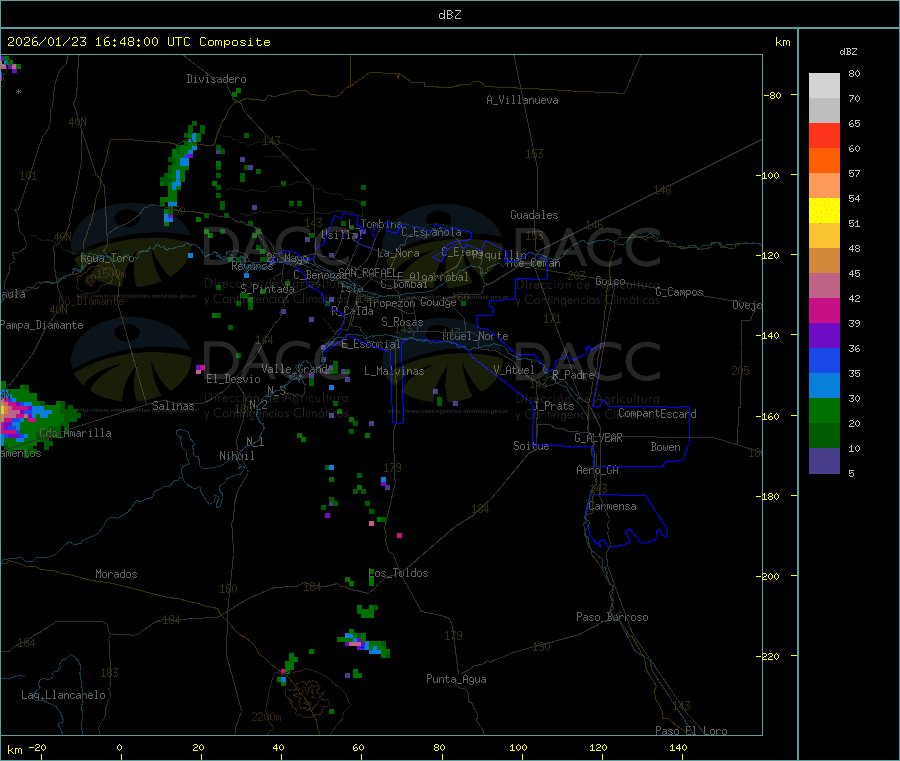This screenshot has width=900, height=761.
Task: Select the magenta 39-42 dBZ legend swatch
Action: click(x=824, y=310)
